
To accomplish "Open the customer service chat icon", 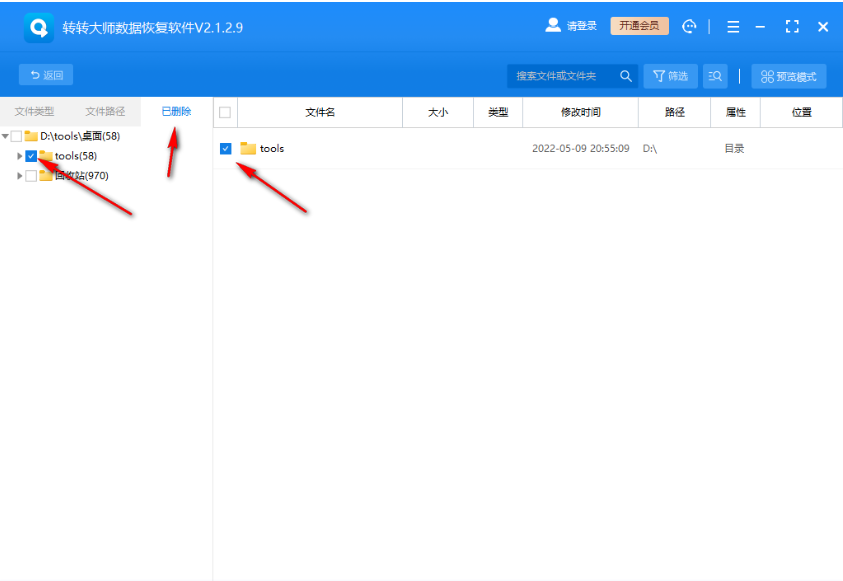I will pos(689,26).
